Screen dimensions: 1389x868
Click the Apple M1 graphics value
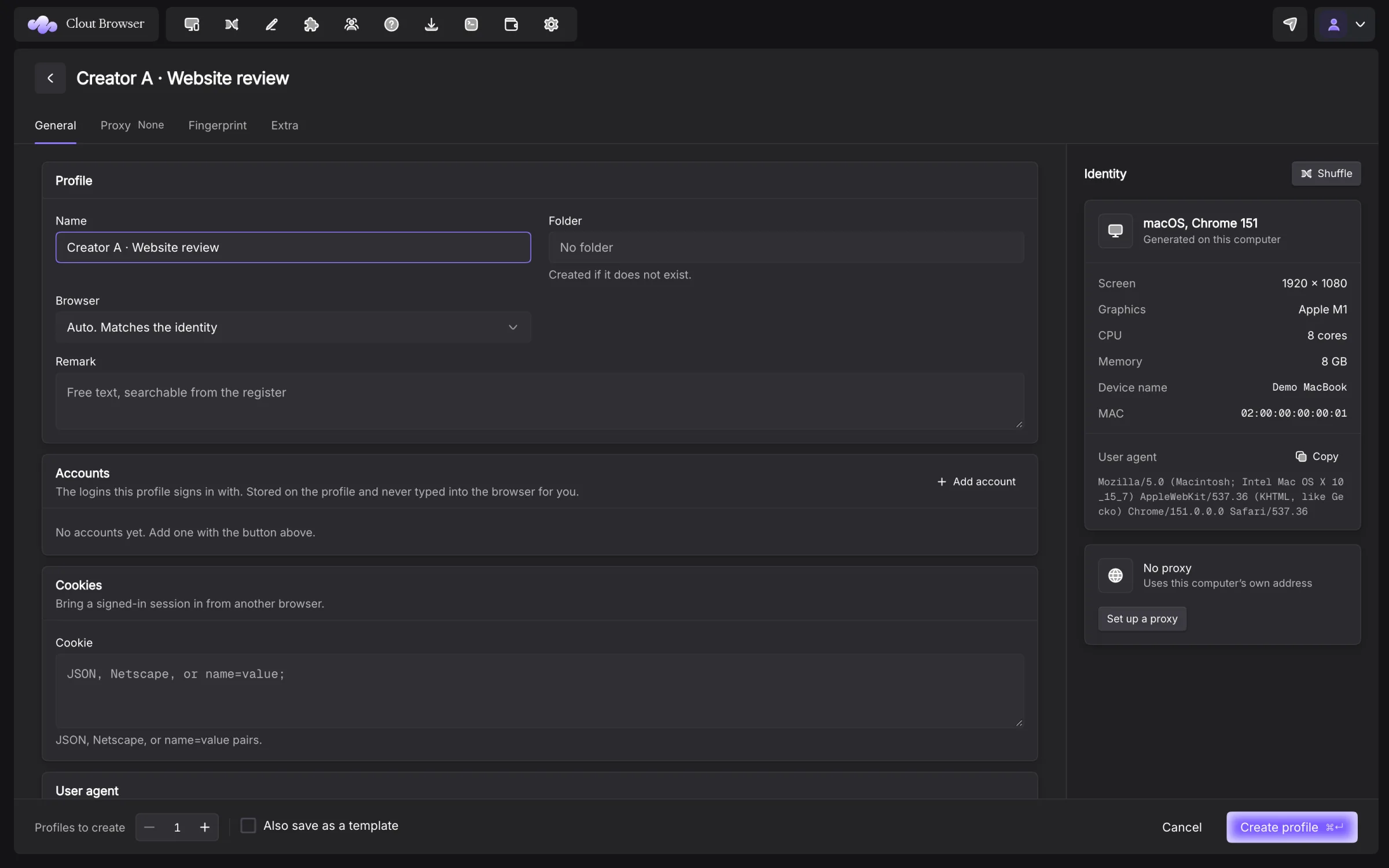(x=1322, y=310)
